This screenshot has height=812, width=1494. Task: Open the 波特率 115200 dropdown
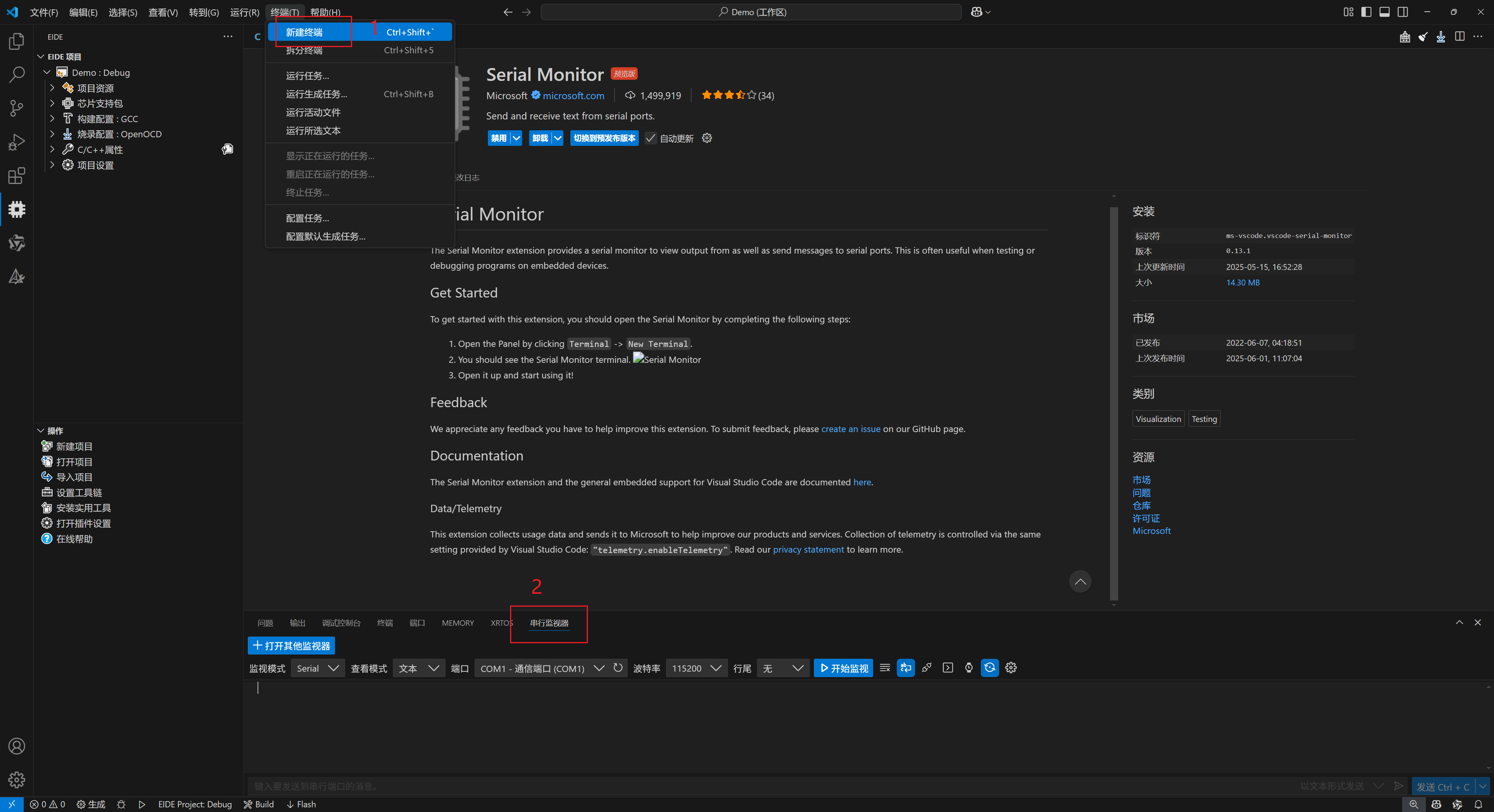(696, 668)
